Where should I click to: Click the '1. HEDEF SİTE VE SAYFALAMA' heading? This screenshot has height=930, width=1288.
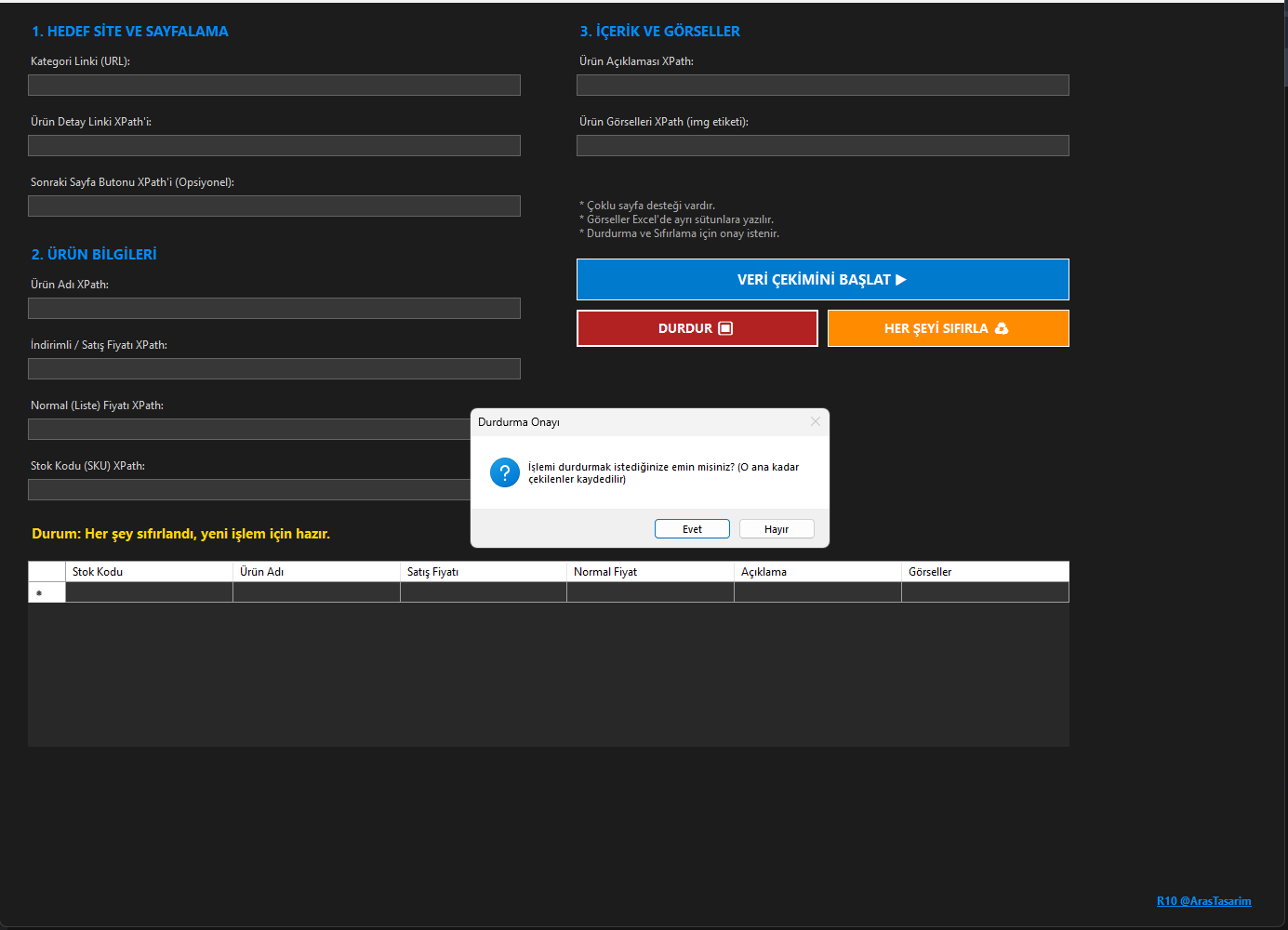click(130, 32)
